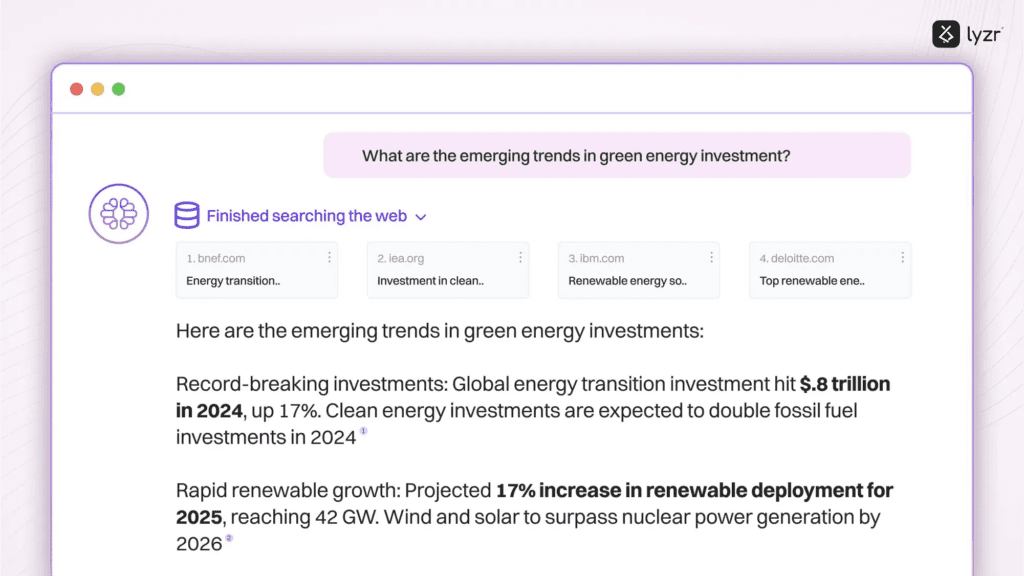Open three-dot menu on bnef.com card

(329, 258)
